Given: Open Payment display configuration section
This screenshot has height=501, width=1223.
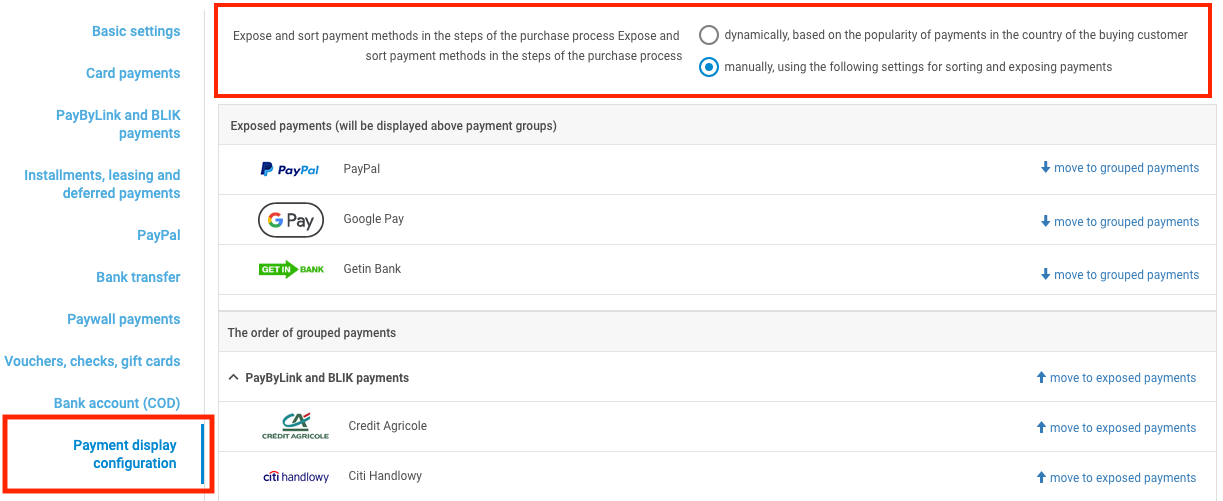Looking at the screenshot, I should [125, 454].
